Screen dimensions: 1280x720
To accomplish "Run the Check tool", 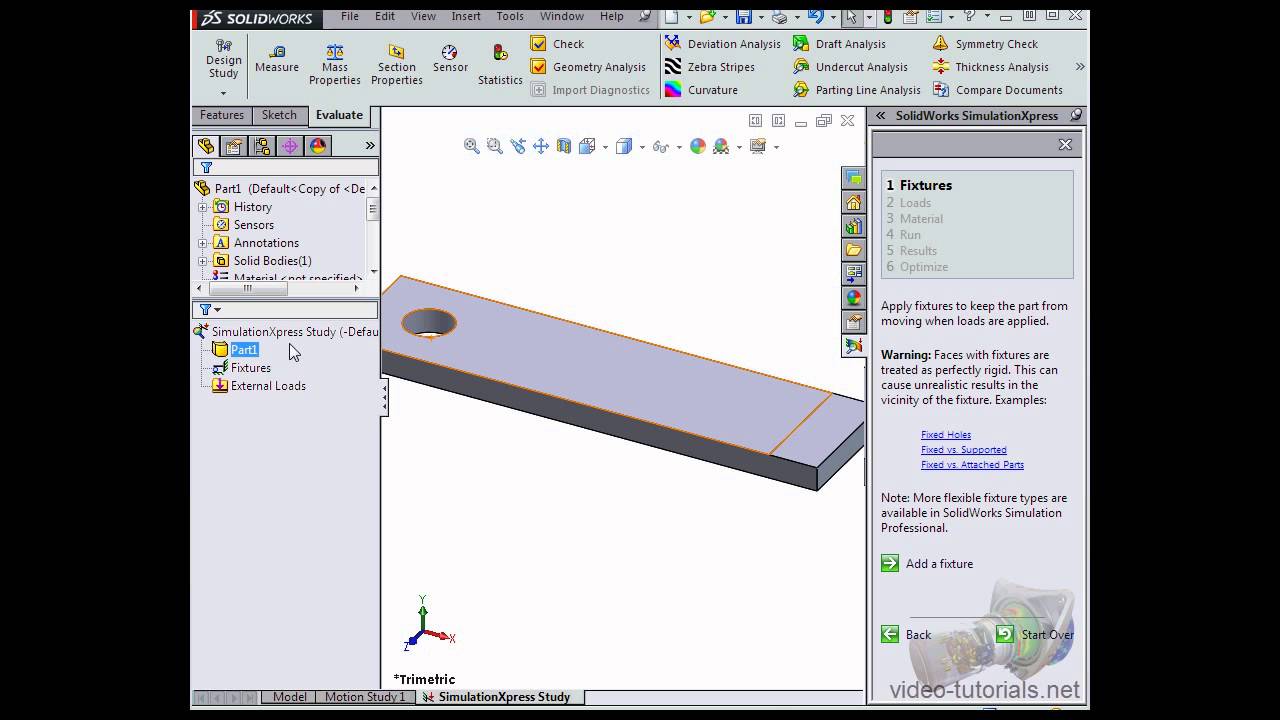I will point(557,44).
